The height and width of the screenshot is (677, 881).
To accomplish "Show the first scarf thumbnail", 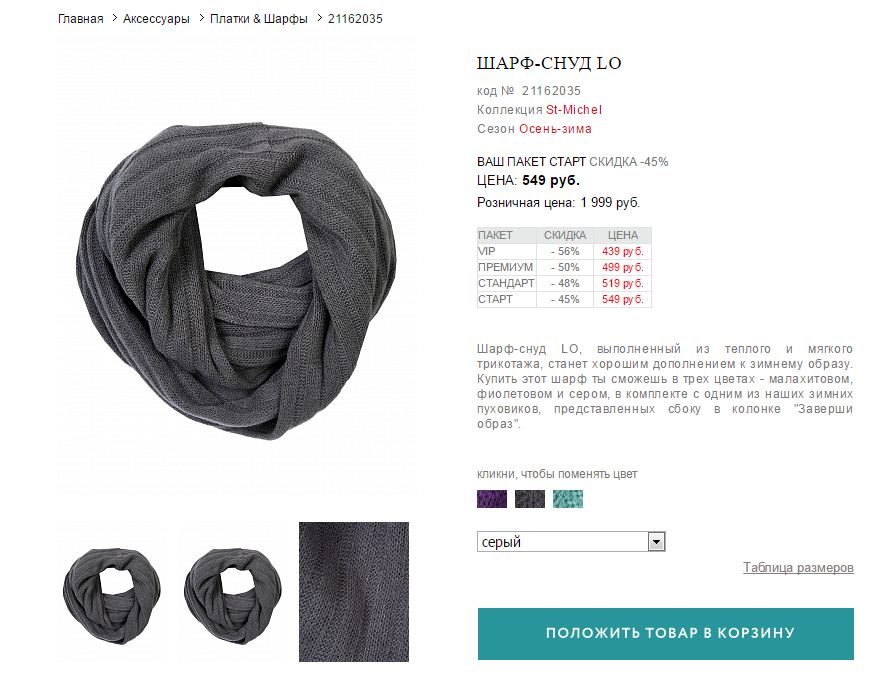I will click(x=111, y=596).
